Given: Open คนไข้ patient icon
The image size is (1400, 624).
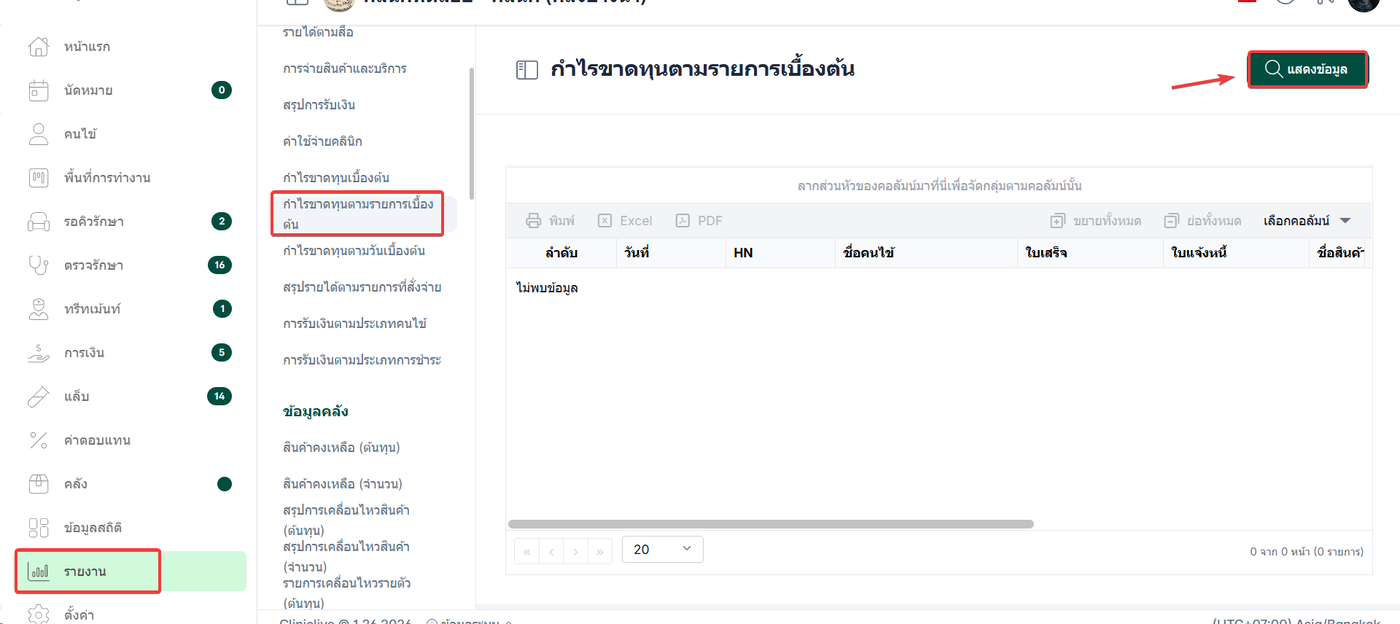Looking at the screenshot, I should coord(38,134).
